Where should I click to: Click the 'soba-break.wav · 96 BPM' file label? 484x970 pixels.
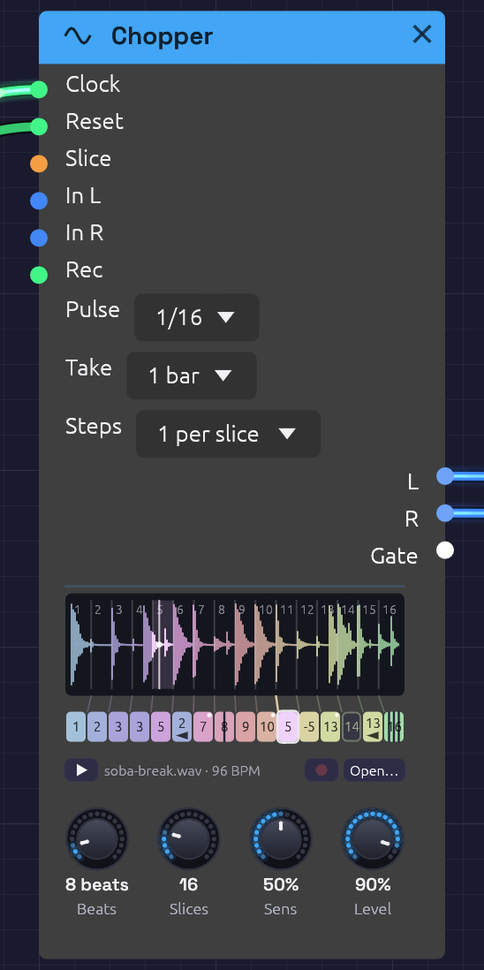tap(182, 771)
